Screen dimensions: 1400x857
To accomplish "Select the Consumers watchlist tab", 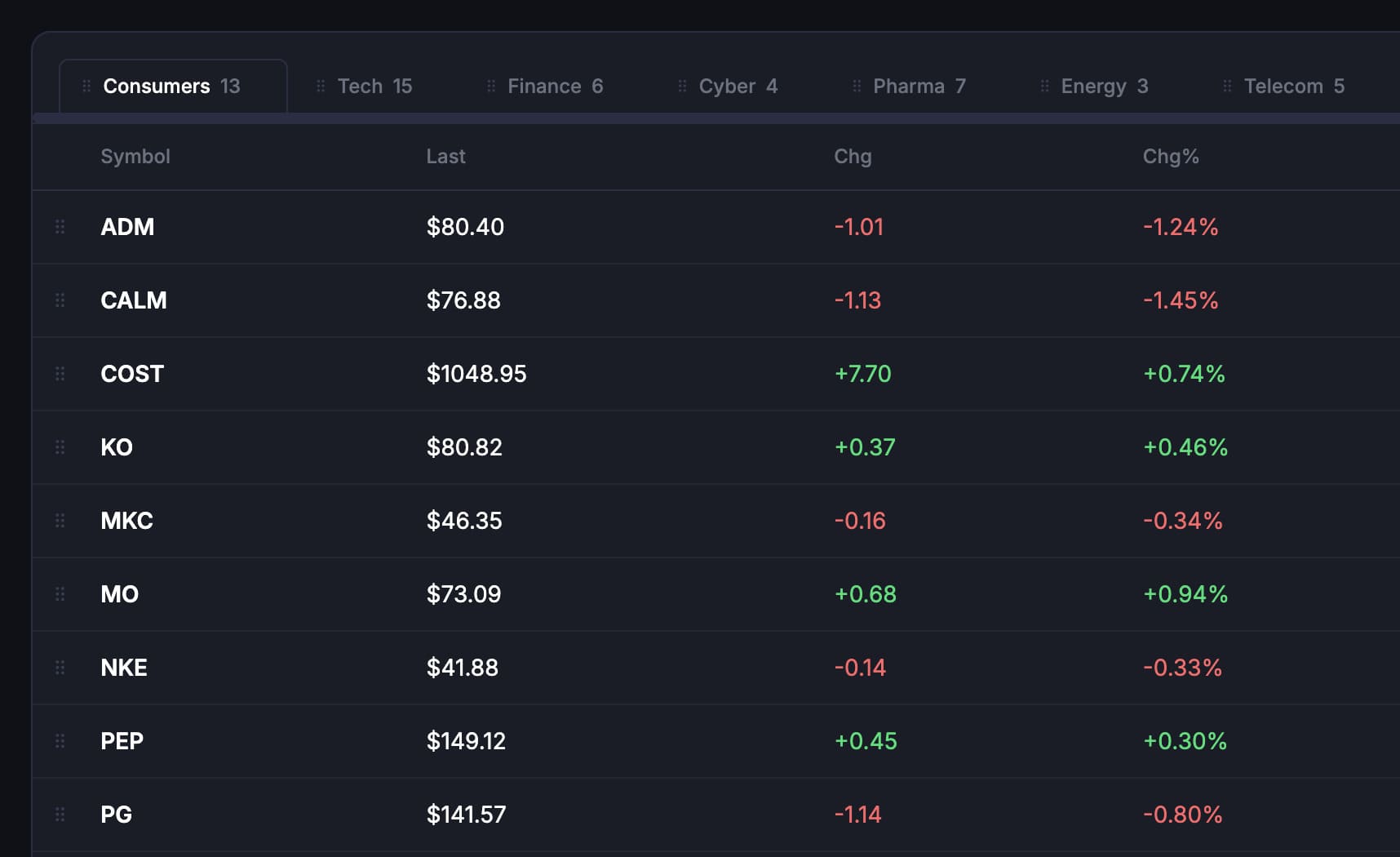I will tap(173, 86).
